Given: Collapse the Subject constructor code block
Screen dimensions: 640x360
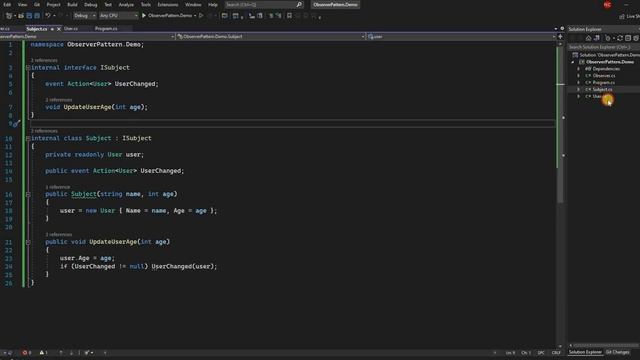Looking at the screenshot, I should click(x=28, y=194).
